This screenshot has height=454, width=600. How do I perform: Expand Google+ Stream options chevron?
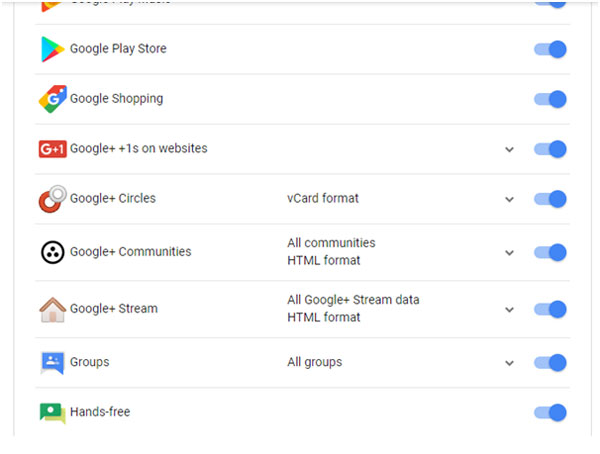click(x=509, y=310)
